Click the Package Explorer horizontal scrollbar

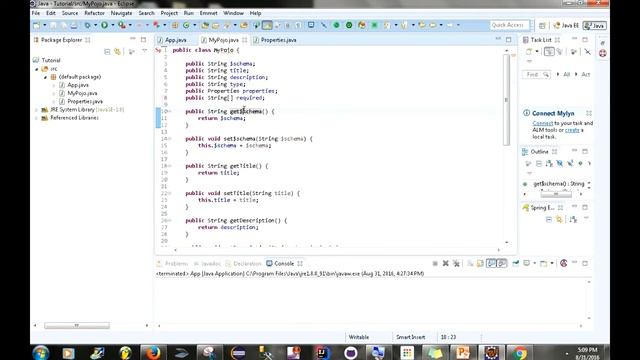click(x=77, y=325)
